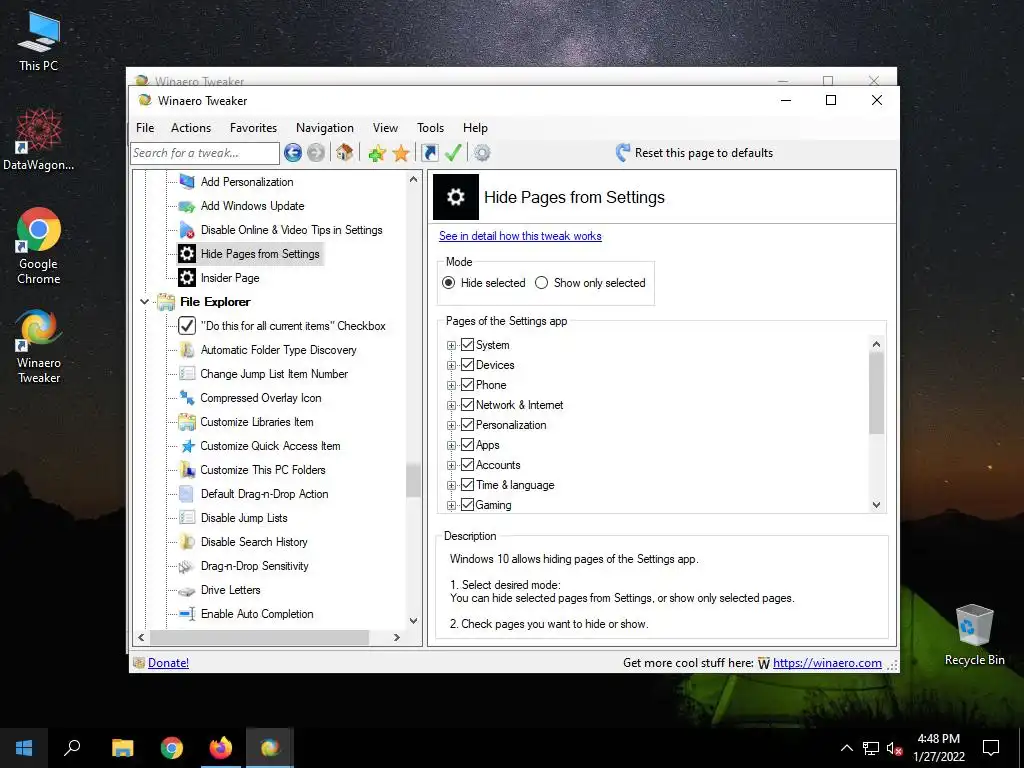Uncheck the Devices page checkbox
This screenshot has height=768, width=1024.
tap(468, 365)
